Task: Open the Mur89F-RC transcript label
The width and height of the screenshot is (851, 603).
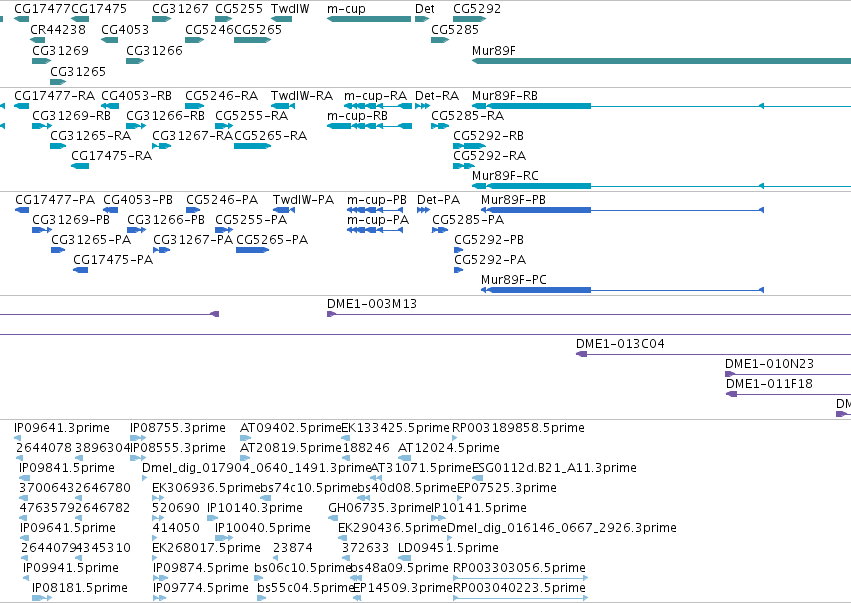Action: 505,176
